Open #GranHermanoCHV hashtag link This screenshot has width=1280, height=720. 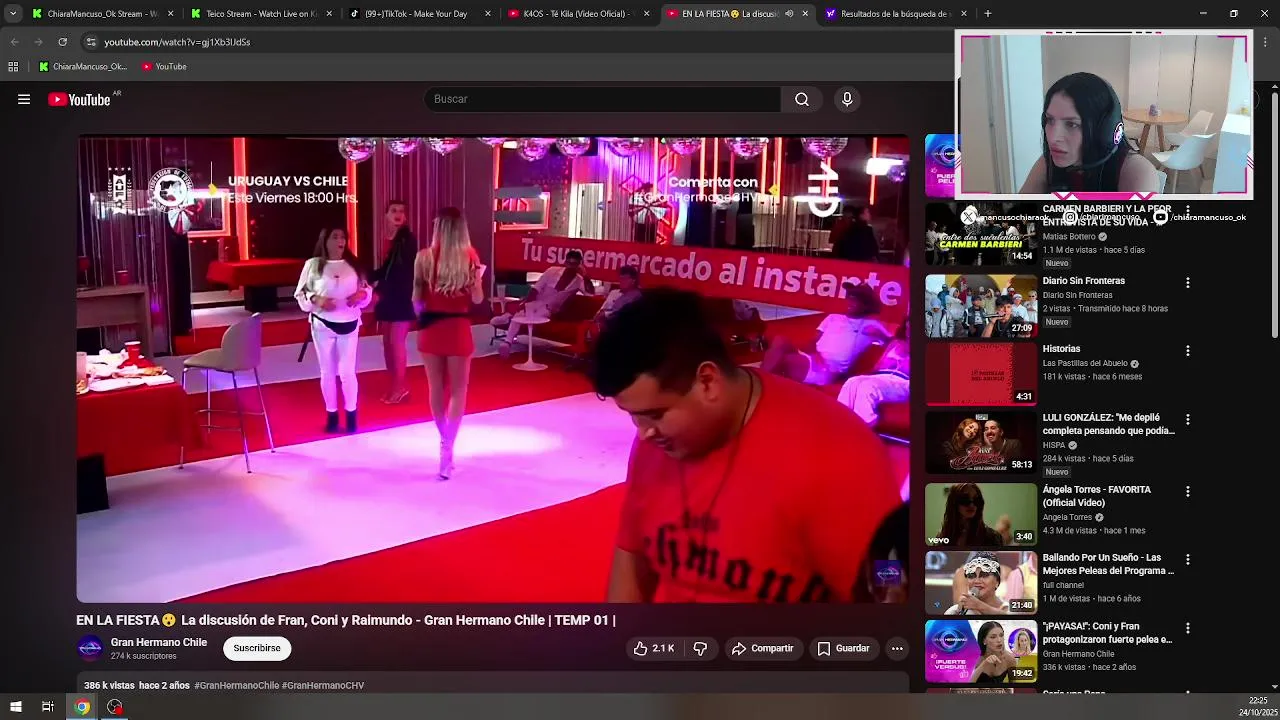click(x=323, y=686)
